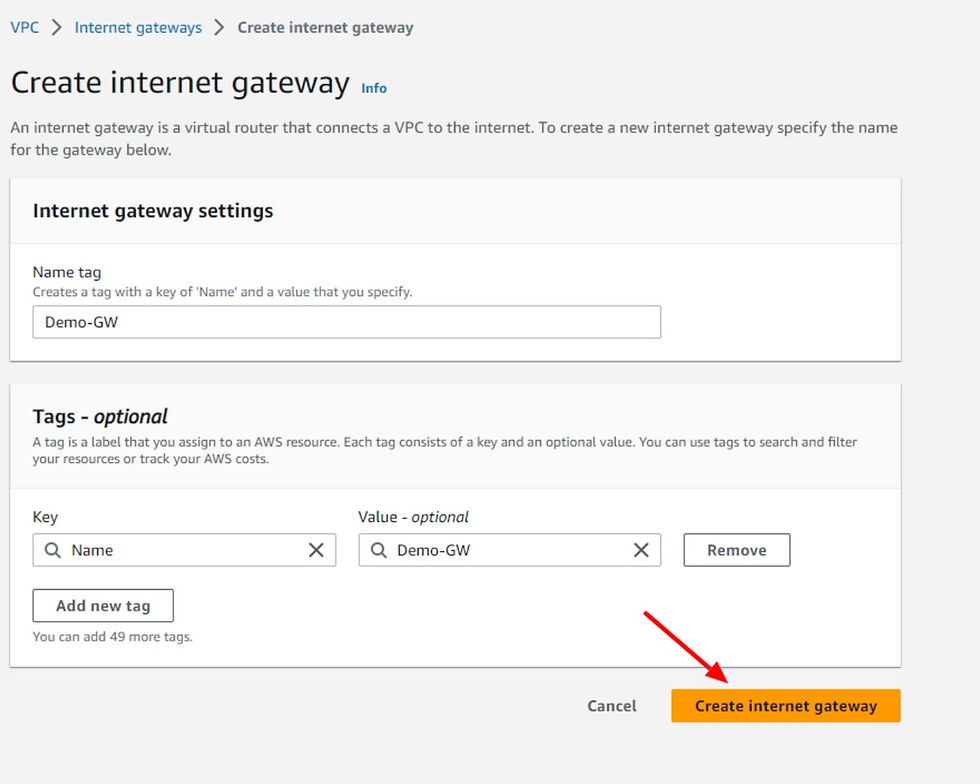Viewport: 980px width, 784px height.
Task: Focus the Name tag input field
Action: click(x=347, y=322)
